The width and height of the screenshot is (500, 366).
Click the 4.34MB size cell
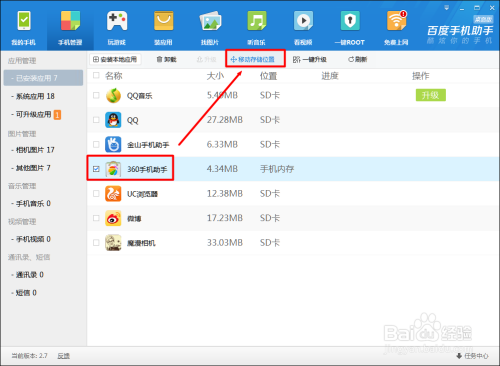click(222, 169)
